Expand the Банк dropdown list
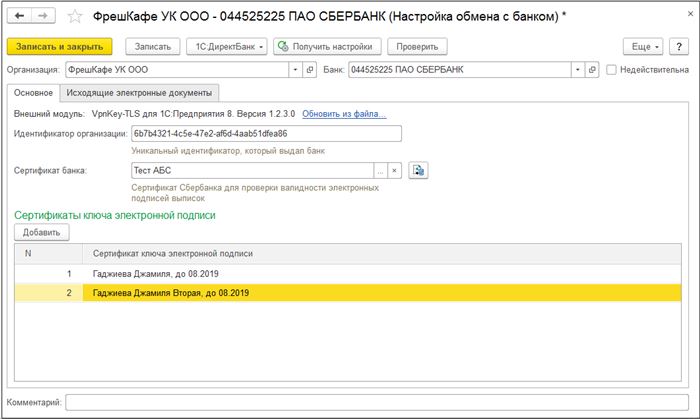 coord(578,70)
